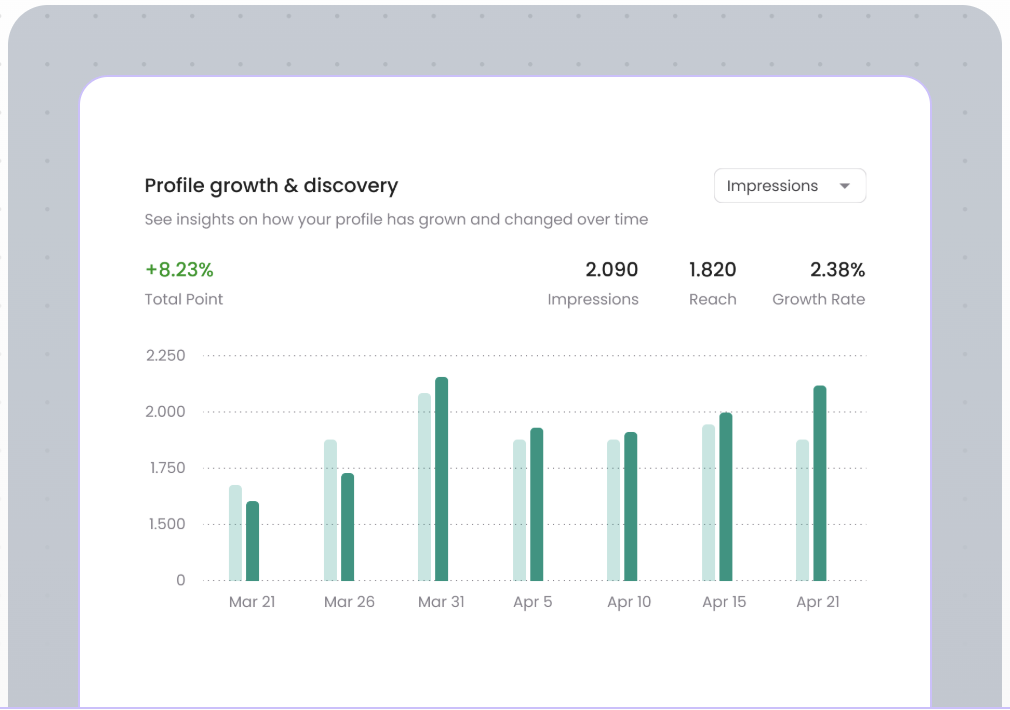Click the 1.820 Reach stat value
Image resolution: width=1010 pixels, height=710 pixels.
(712, 270)
